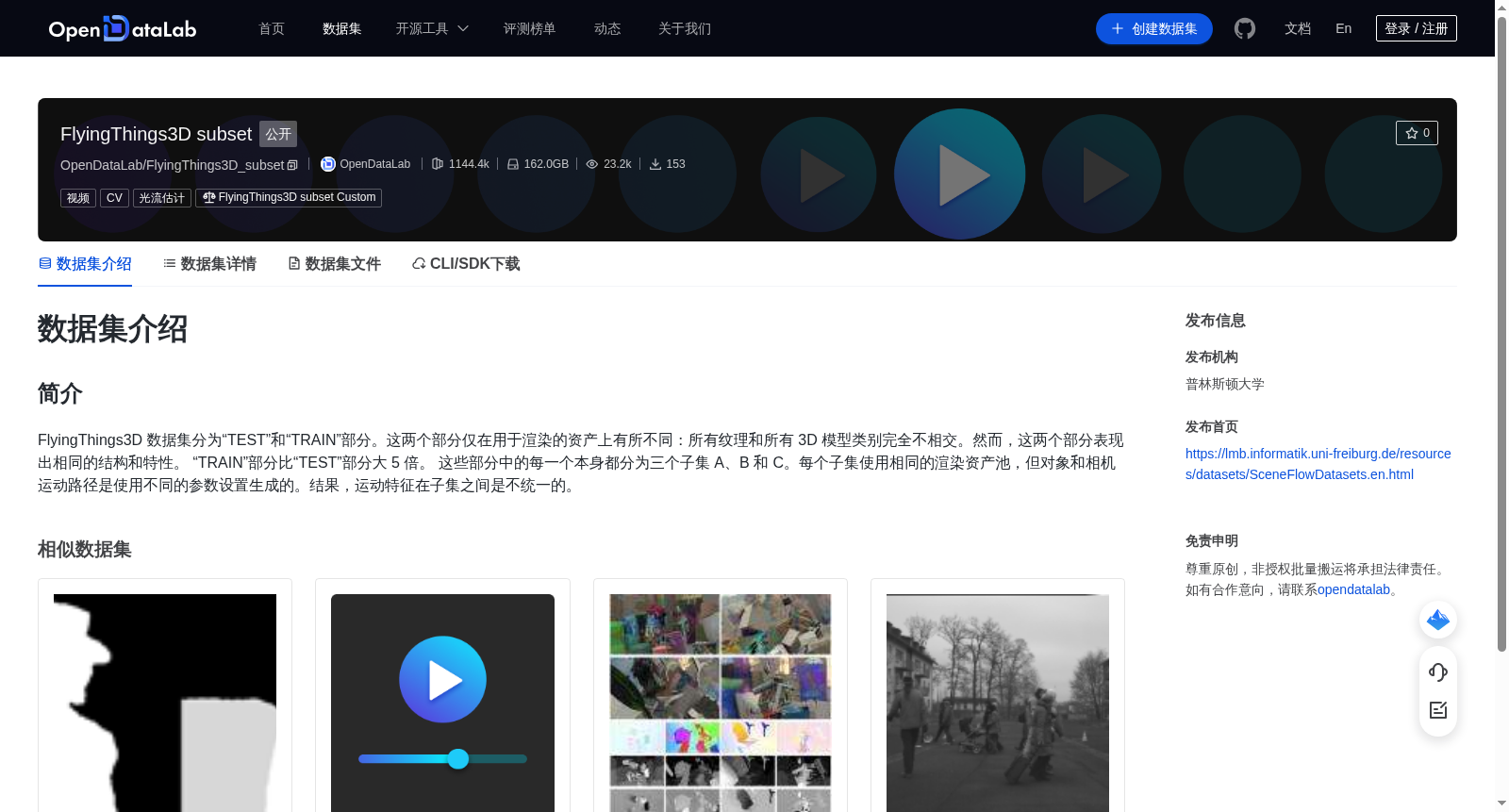Screen dimensions: 1509x812
Task: Switch language to En
Action: (x=1344, y=28)
